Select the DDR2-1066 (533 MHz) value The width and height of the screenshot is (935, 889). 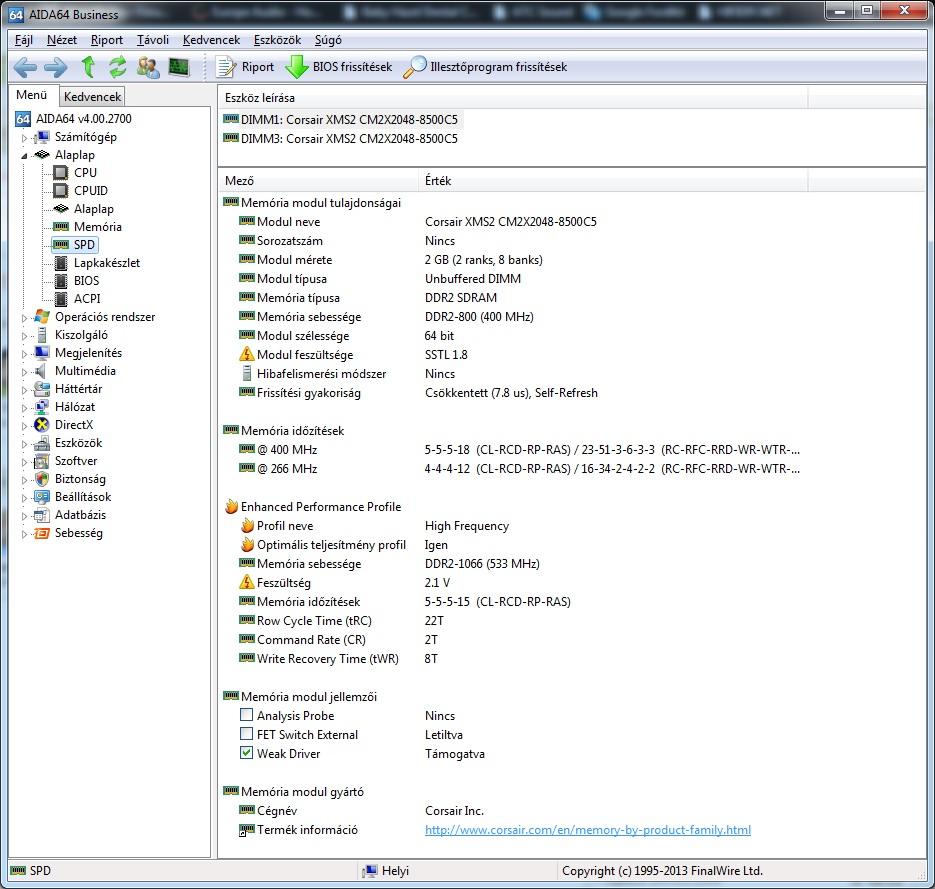pos(482,563)
